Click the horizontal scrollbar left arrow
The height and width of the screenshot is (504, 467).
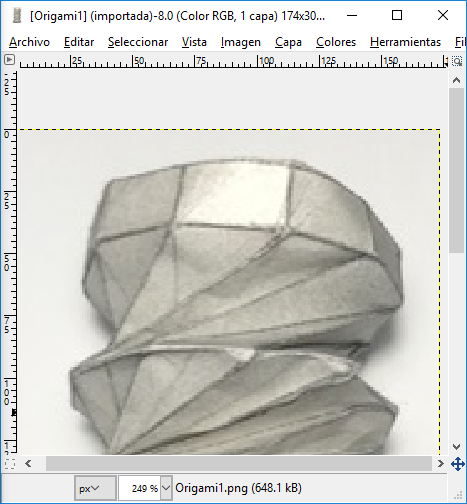(28, 463)
